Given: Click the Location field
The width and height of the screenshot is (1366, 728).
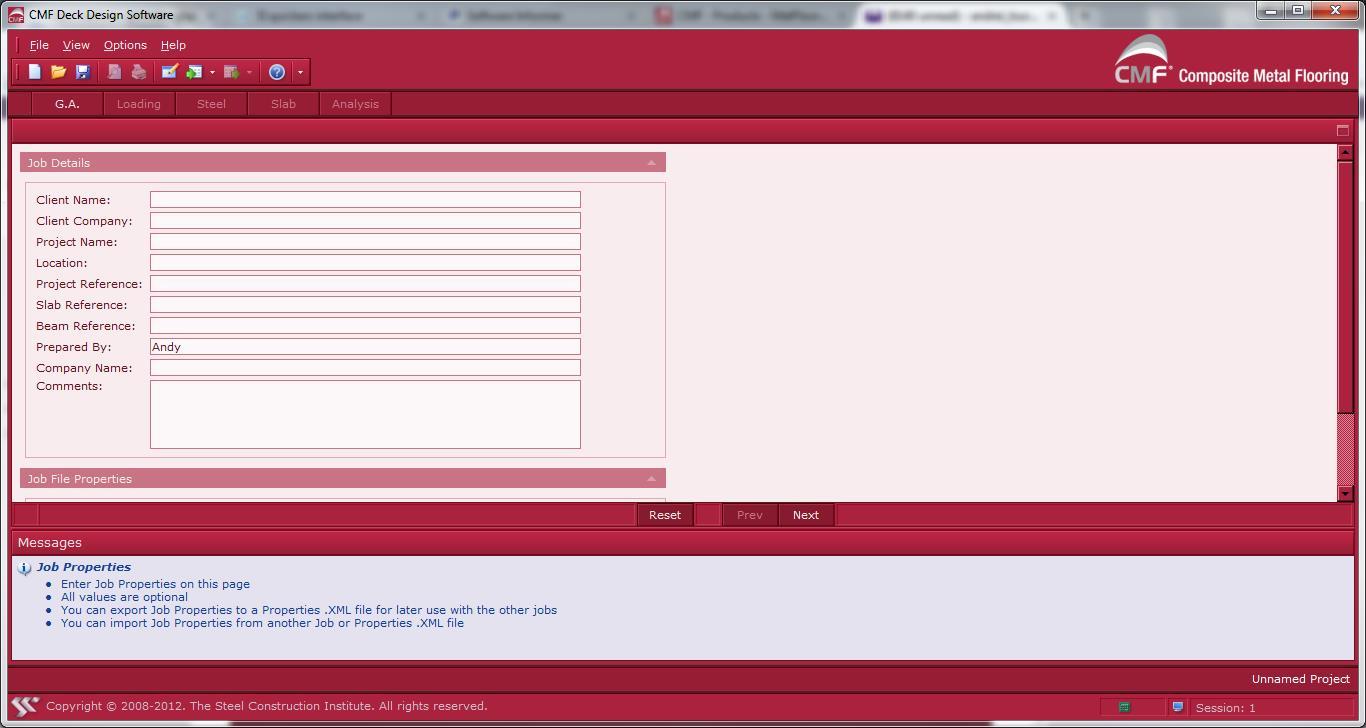Looking at the screenshot, I should click(365, 263).
